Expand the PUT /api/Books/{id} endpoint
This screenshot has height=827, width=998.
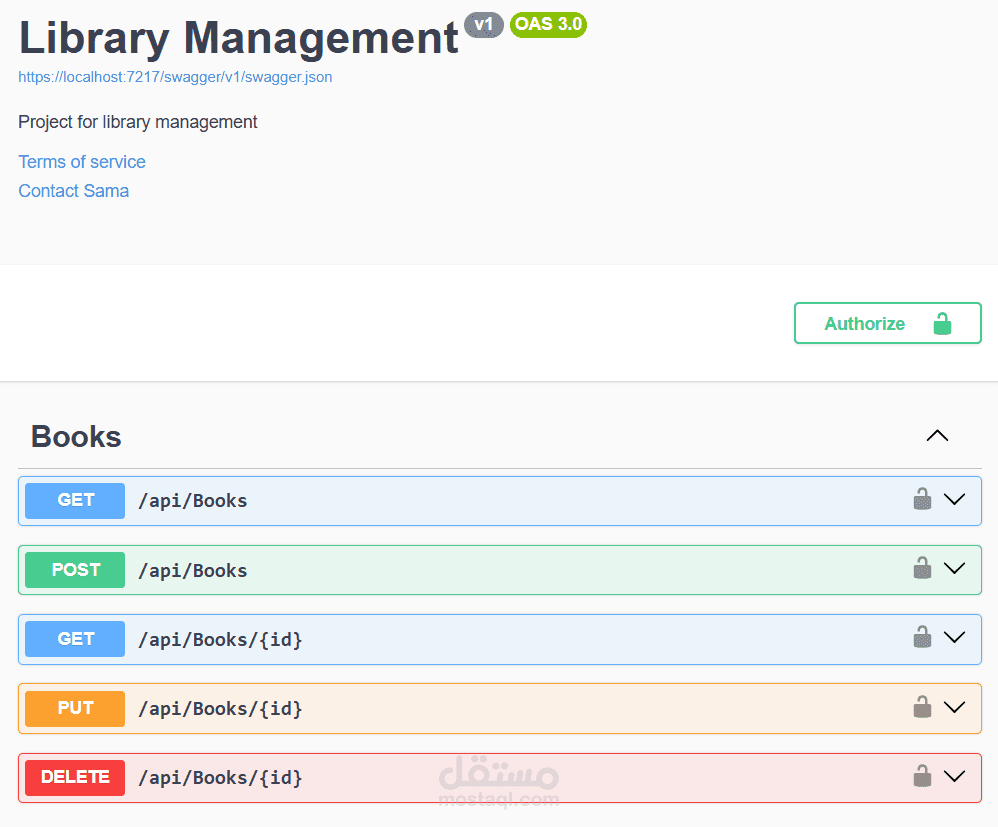pos(955,706)
